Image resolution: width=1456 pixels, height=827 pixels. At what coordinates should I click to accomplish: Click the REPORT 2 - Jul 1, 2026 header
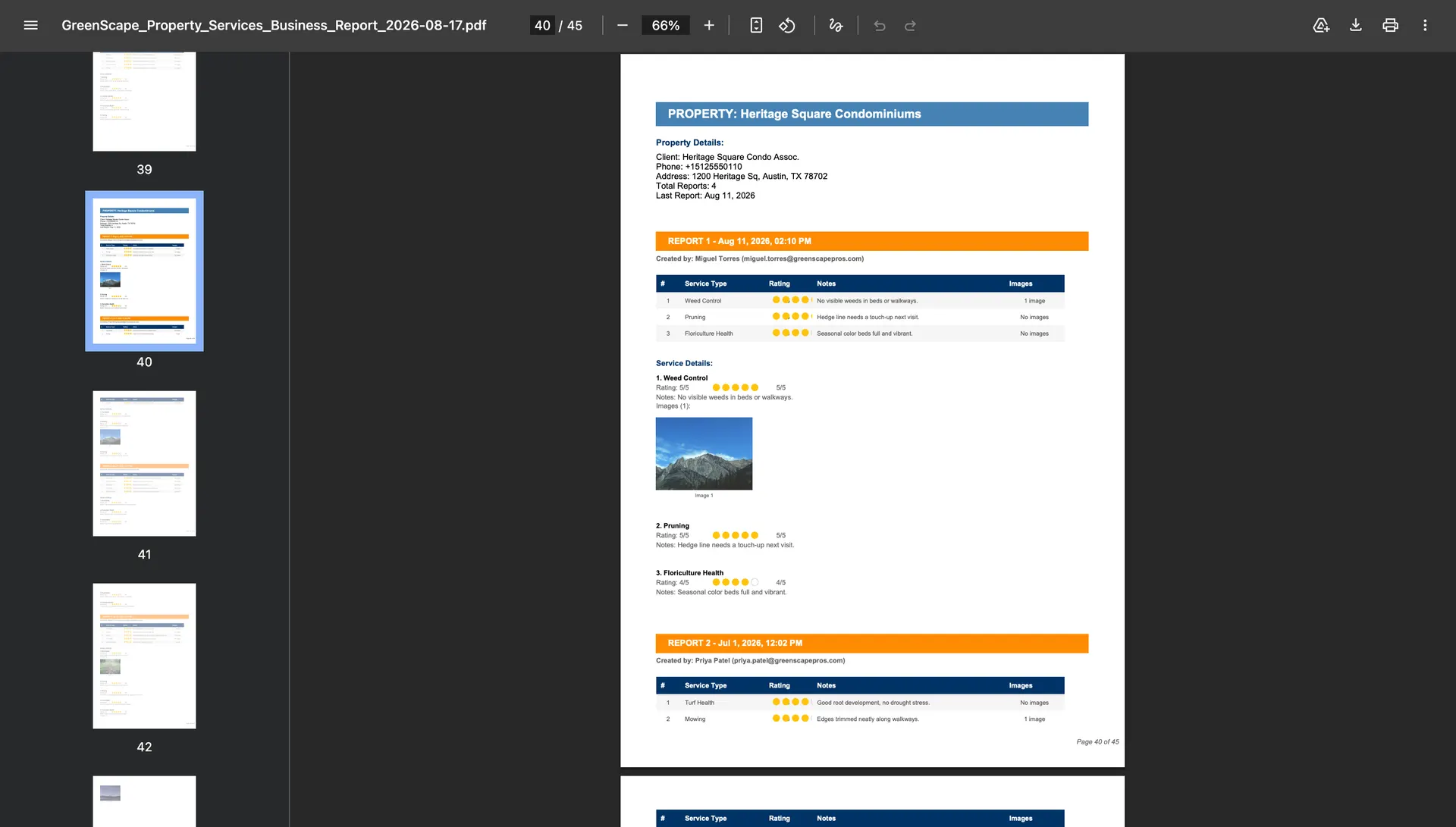coord(871,643)
